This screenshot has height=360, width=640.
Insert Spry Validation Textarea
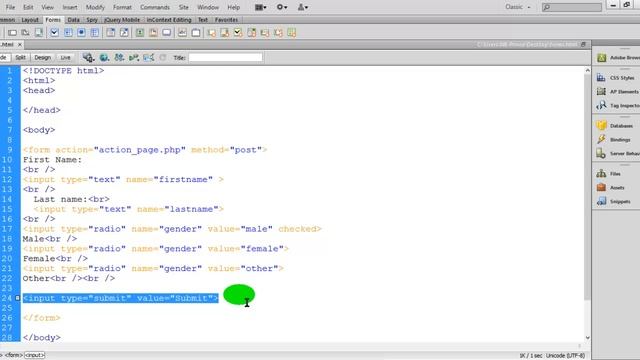coord(224,33)
